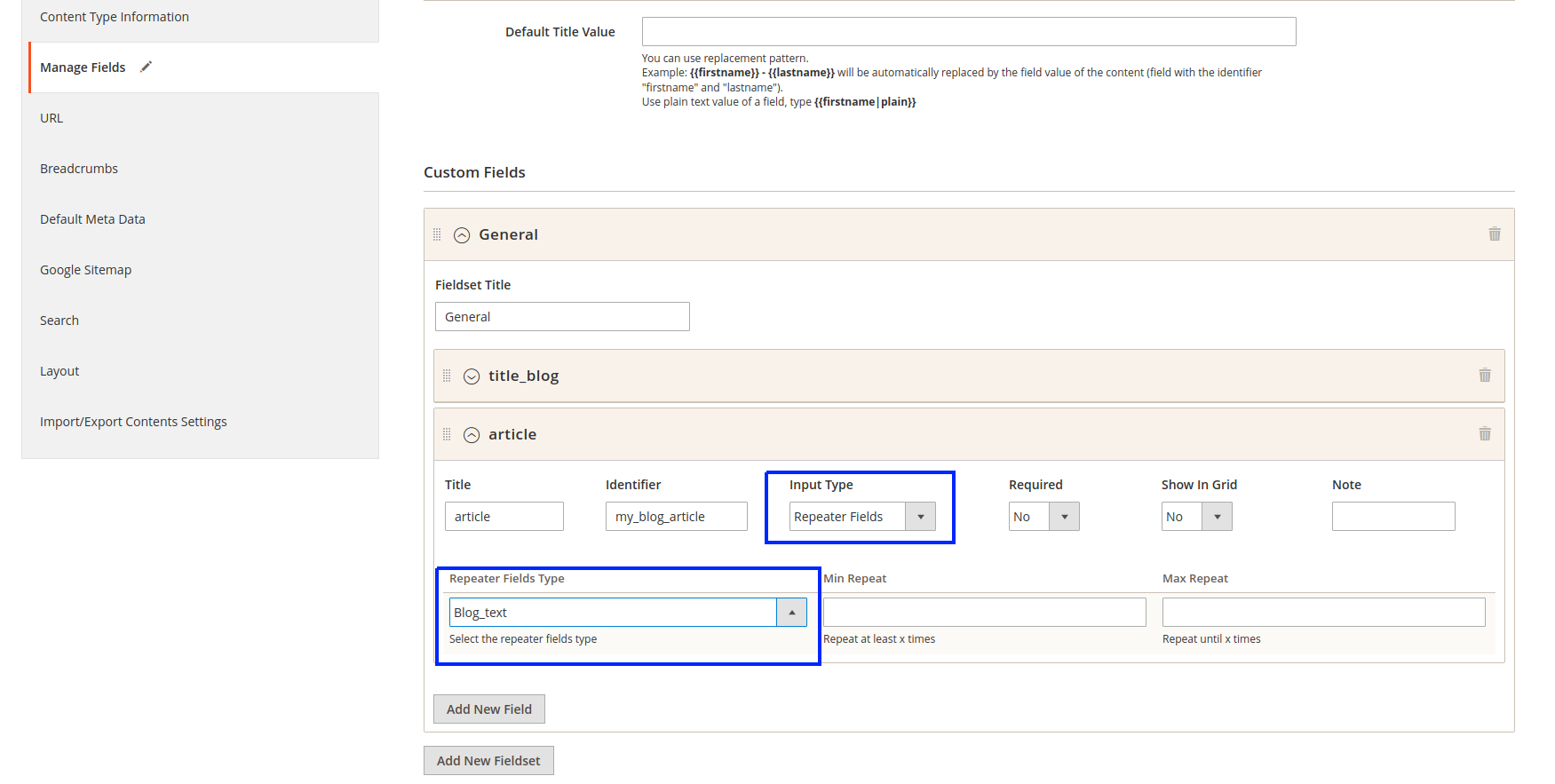This screenshot has height=784, width=1555.
Task: Delete the title_blog field via trash icon
Action: pos(1485,376)
